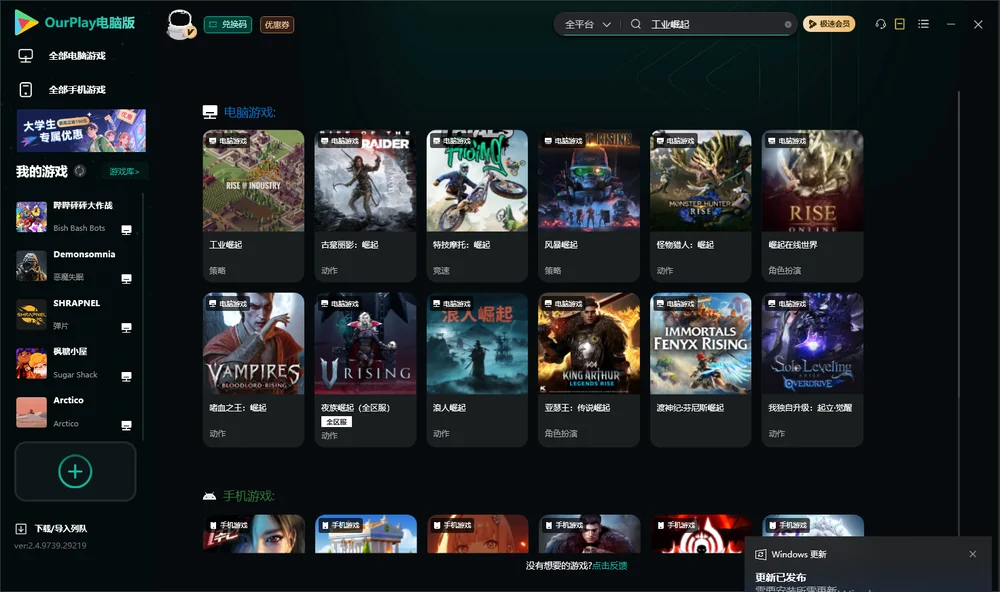This screenshot has height=592, width=1000.
Task: Expand the 全平台 platform dropdown
Action: click(588, 24)
